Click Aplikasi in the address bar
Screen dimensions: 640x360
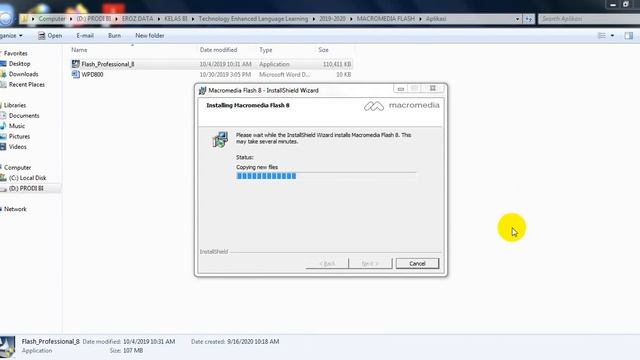click(436, 19)
